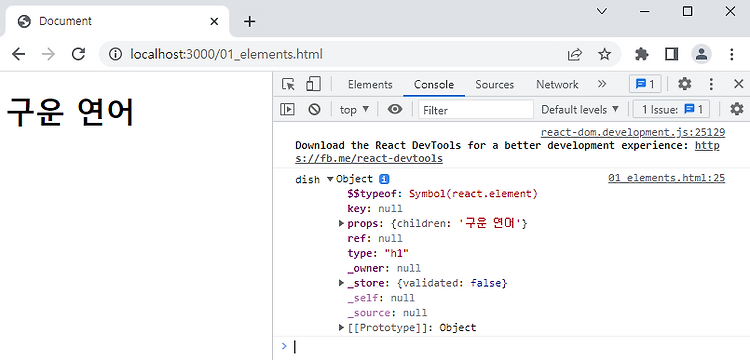This screenshot has width=750, height=360.
Task: Clear the console
Action: click(314, 109)
